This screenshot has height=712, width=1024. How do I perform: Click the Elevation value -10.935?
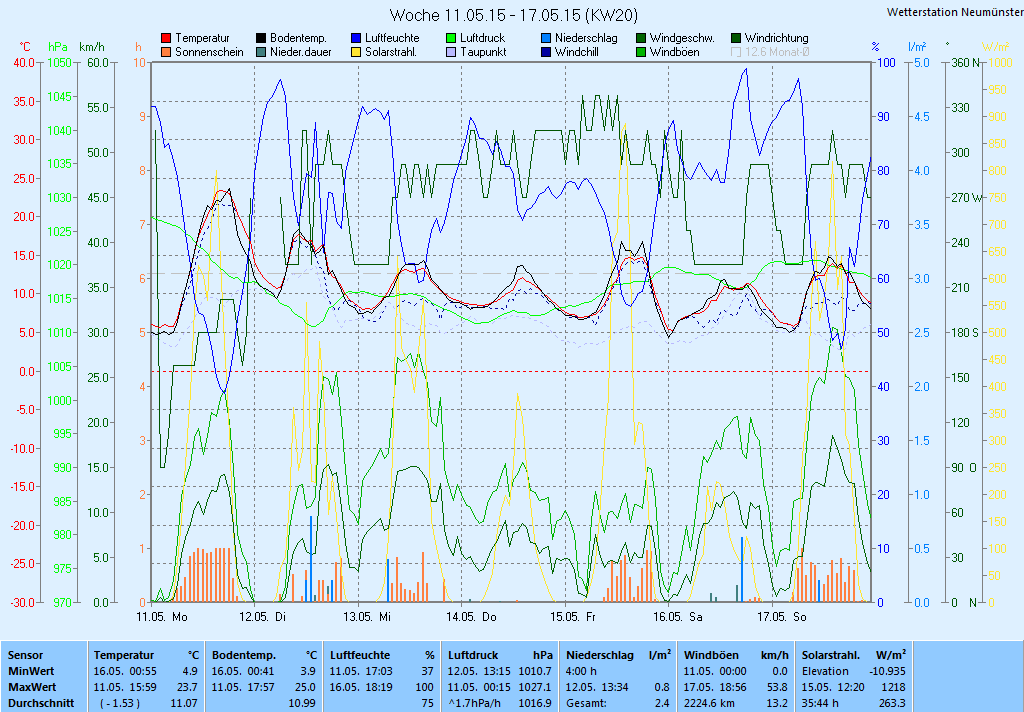pos(887,672)
